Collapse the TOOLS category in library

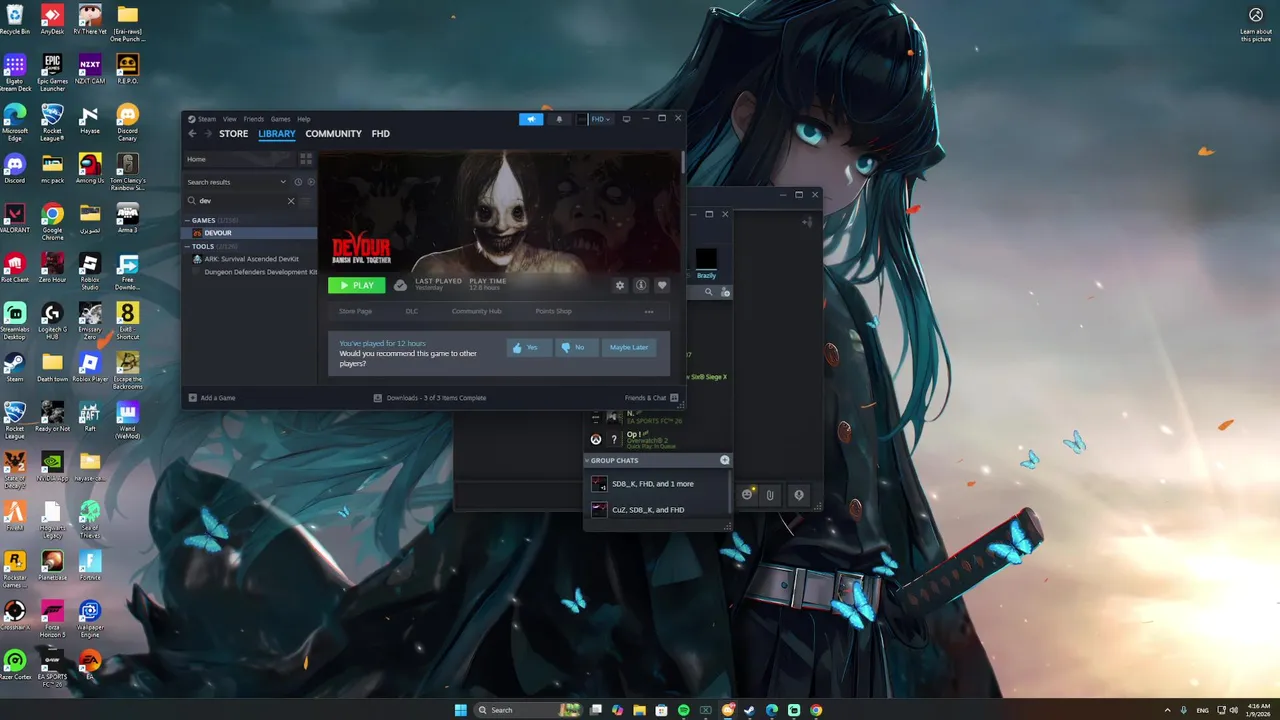187,246
